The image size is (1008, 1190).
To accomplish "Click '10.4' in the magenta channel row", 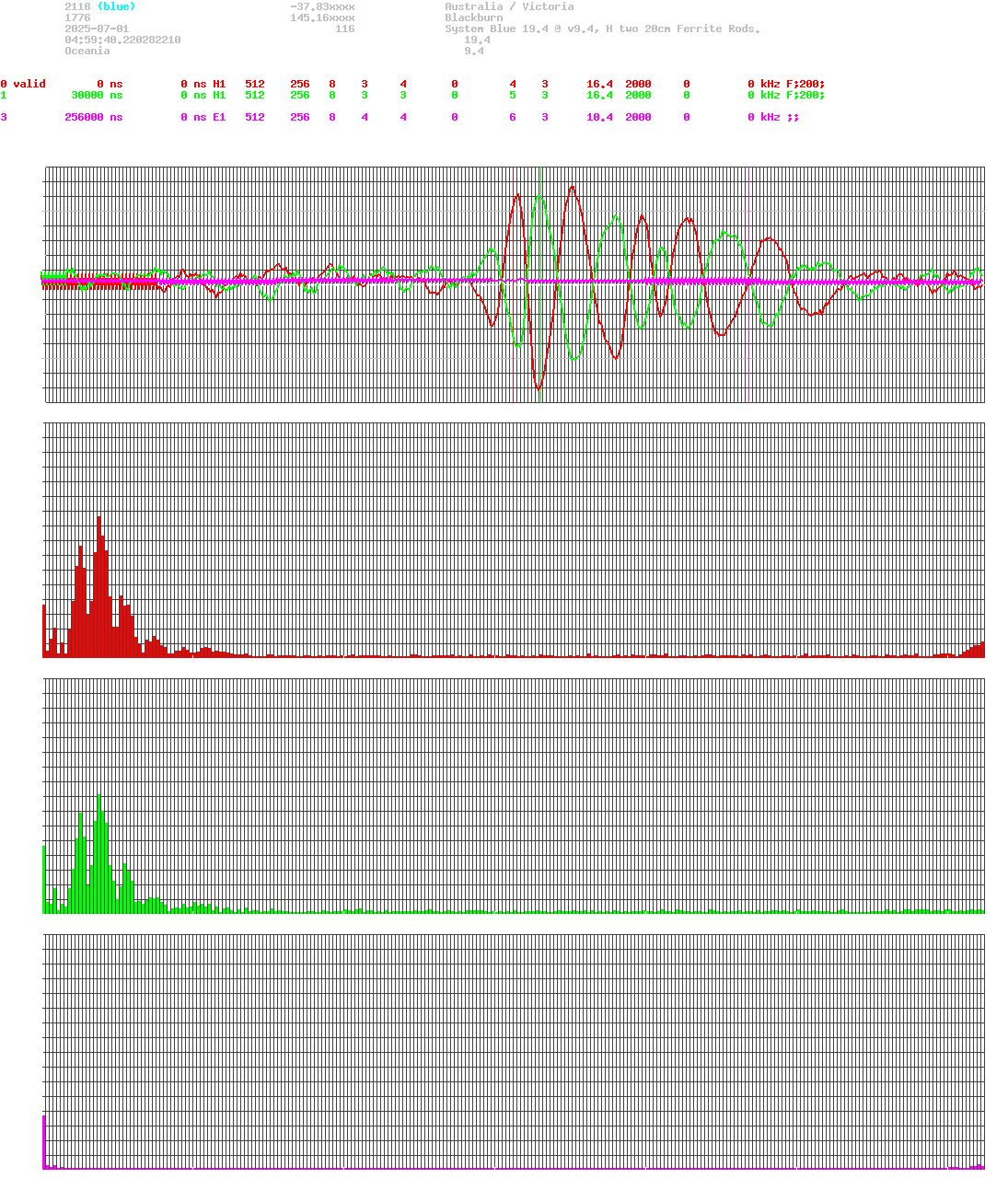I will coord(599,117).
